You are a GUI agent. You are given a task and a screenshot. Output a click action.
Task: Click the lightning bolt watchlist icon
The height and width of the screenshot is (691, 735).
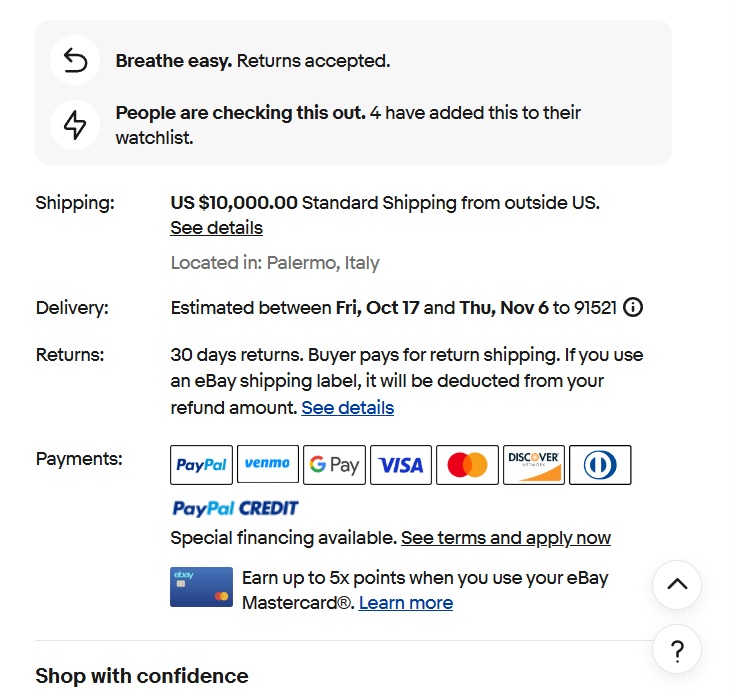click(x=75, y=125)
